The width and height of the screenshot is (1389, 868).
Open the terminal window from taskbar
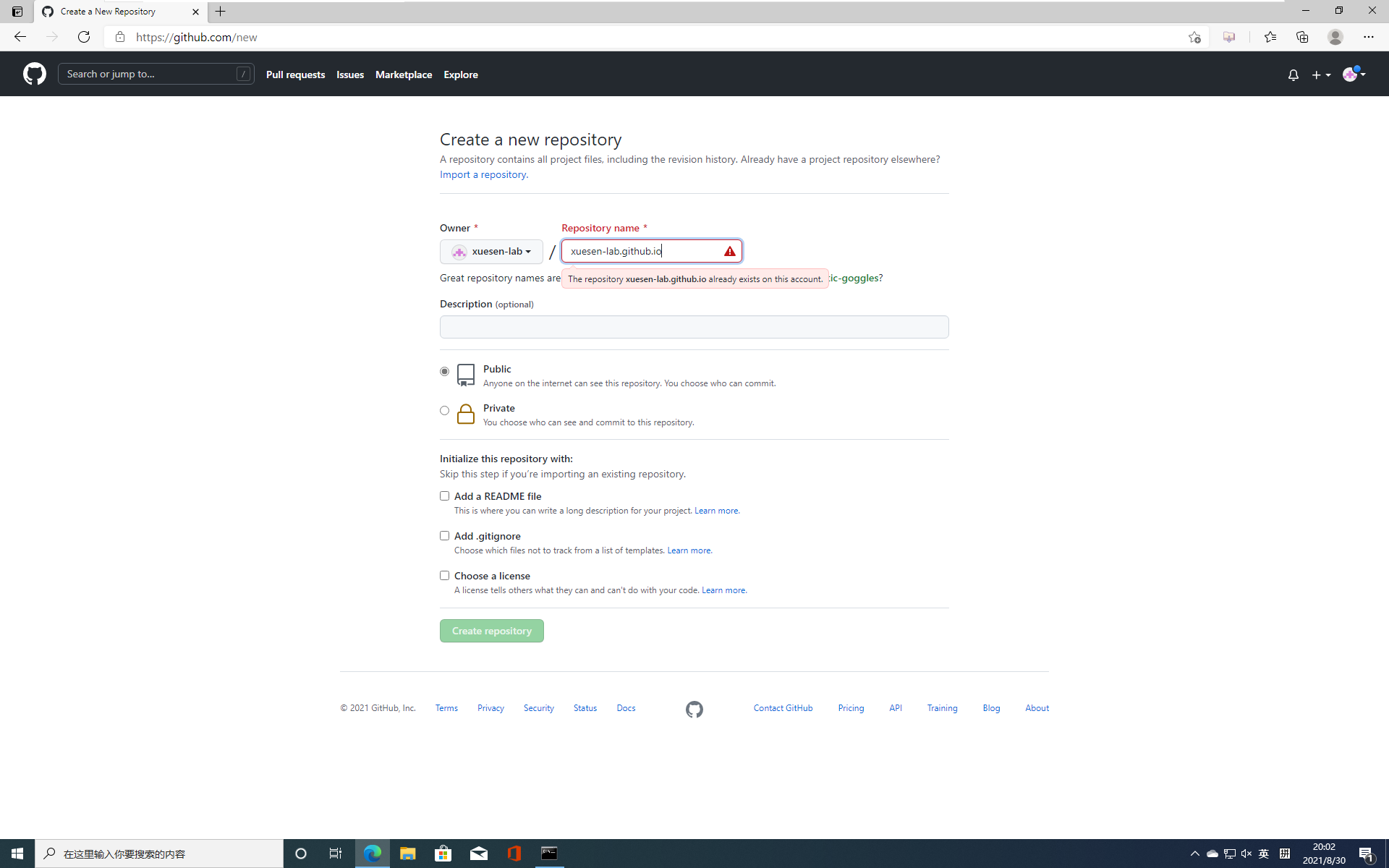tap(550, 854)
